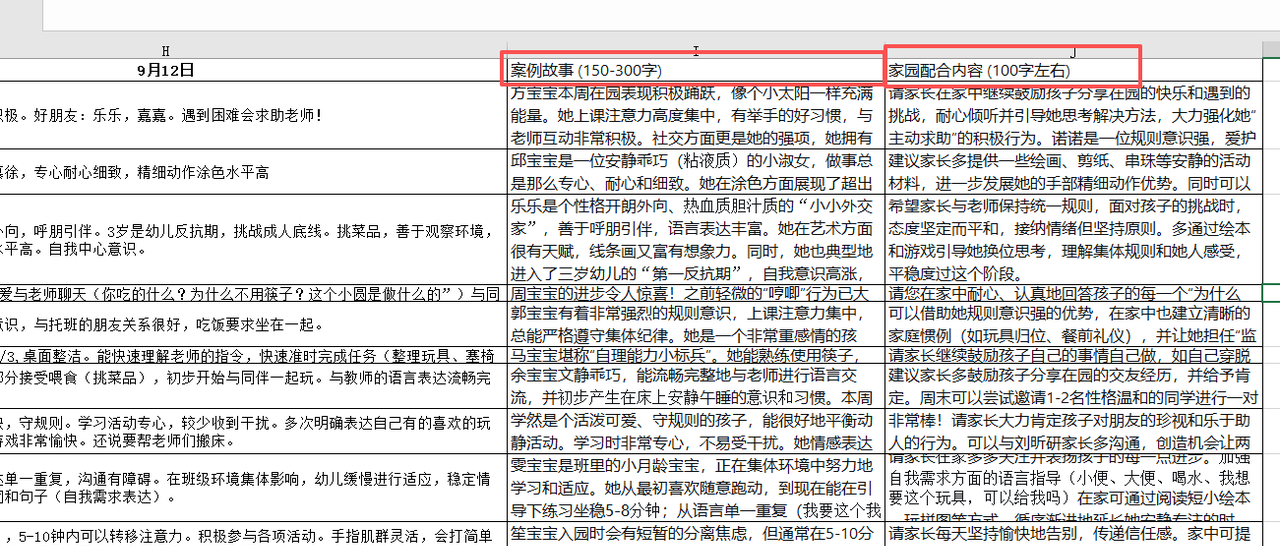The image size is (1280, 546).
Task: Click the 雯宝宝 case story cell
Action: pos(696,487)
